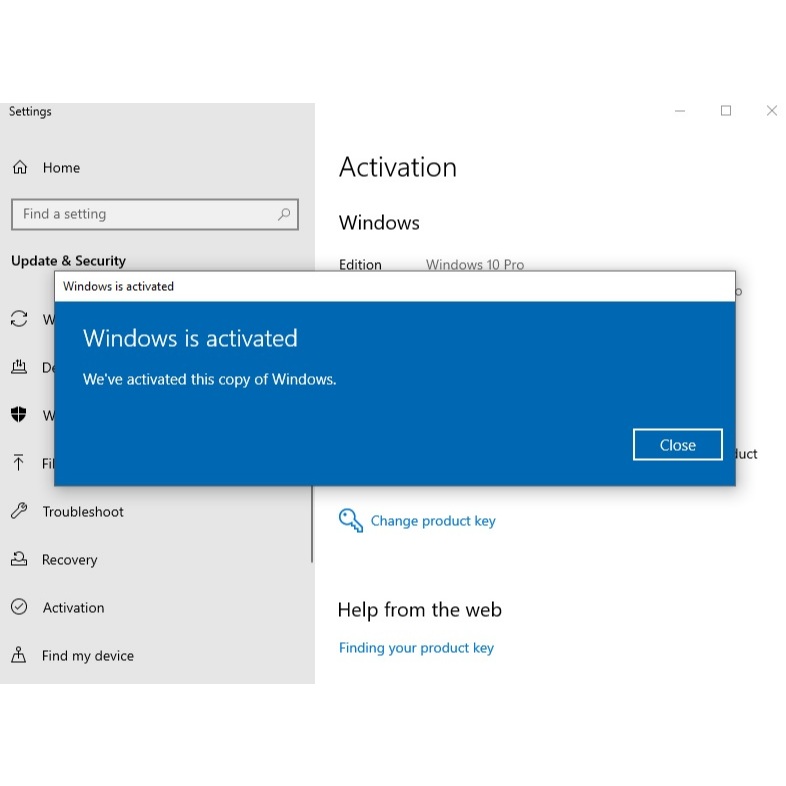786x786 pixels.
Task: Click the key icon beside Change product key
Action: point(350,520)
